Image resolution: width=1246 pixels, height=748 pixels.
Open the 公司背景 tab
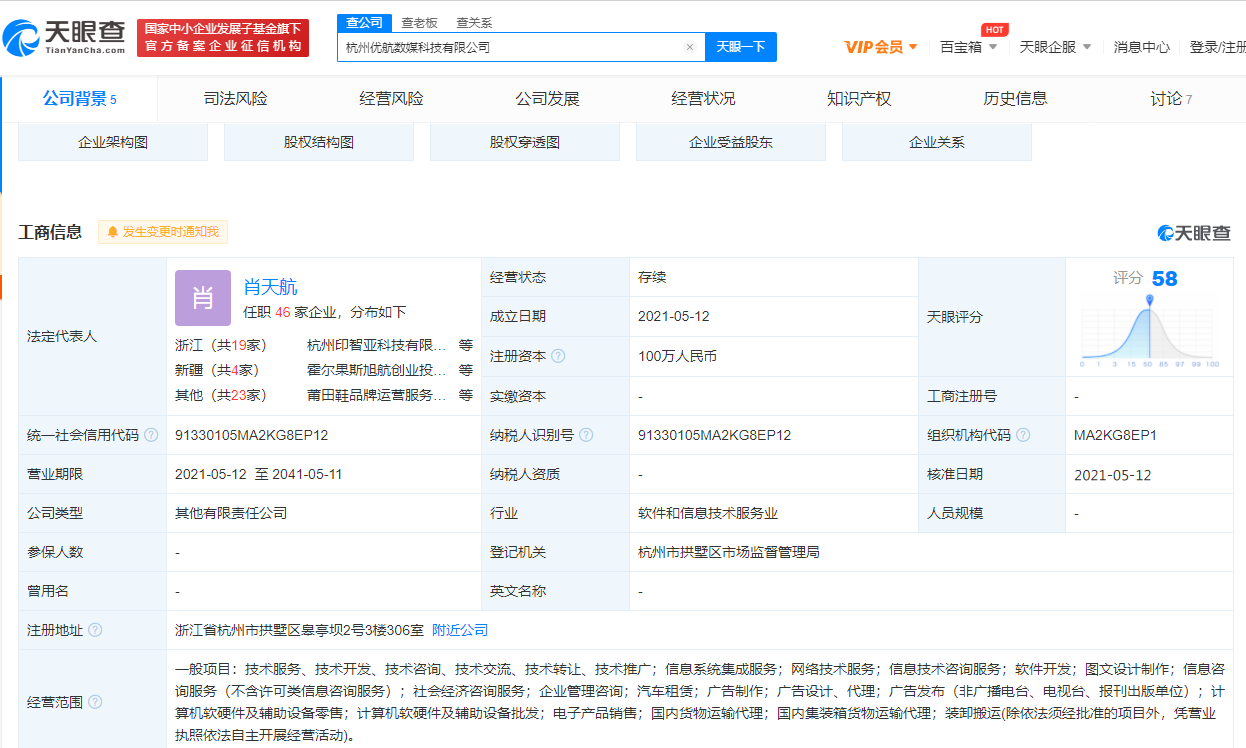(80, 99)
